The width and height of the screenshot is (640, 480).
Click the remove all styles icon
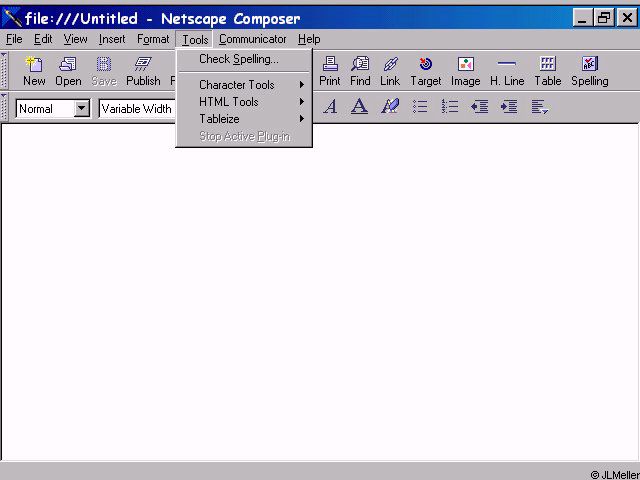tap(390, 107)
